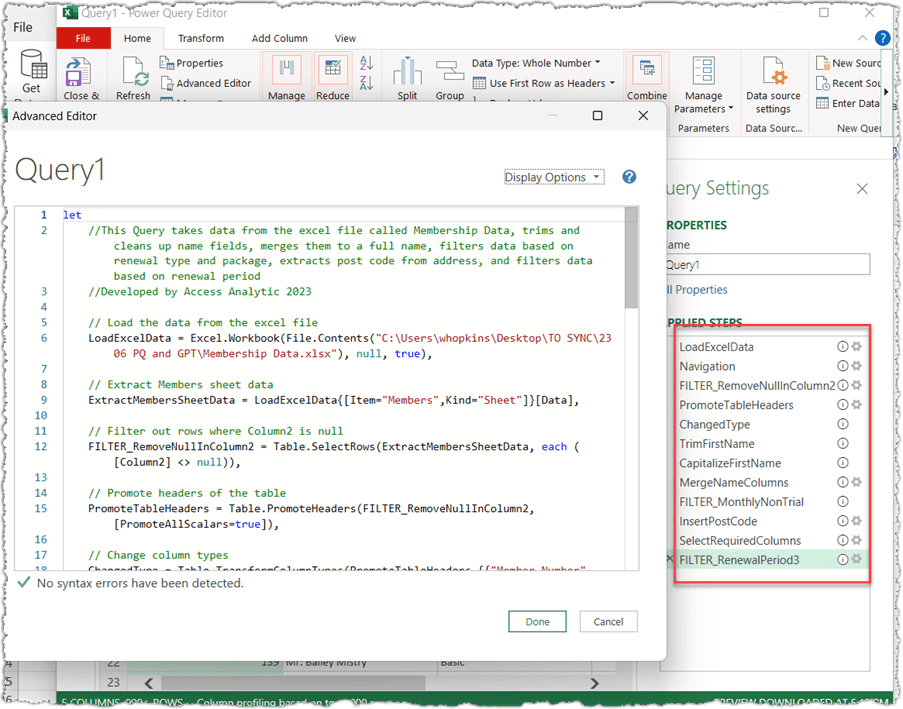Collapse the Power Query ribbon
Image resolution: width=903 pixels, height=709 pixels.
(862, 38)
